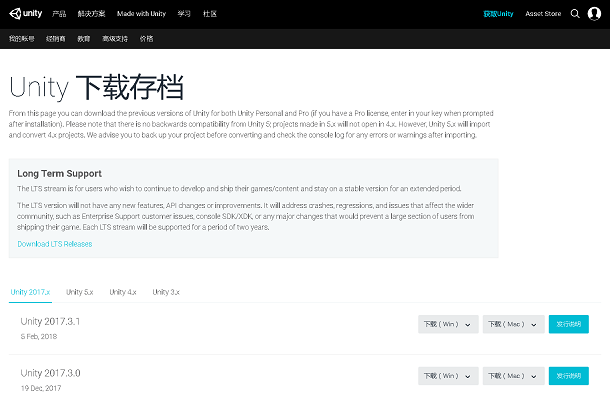610x398 pixels.
Task: Open 我的账号 in the sub-navigation
Action: pos(22,39)
